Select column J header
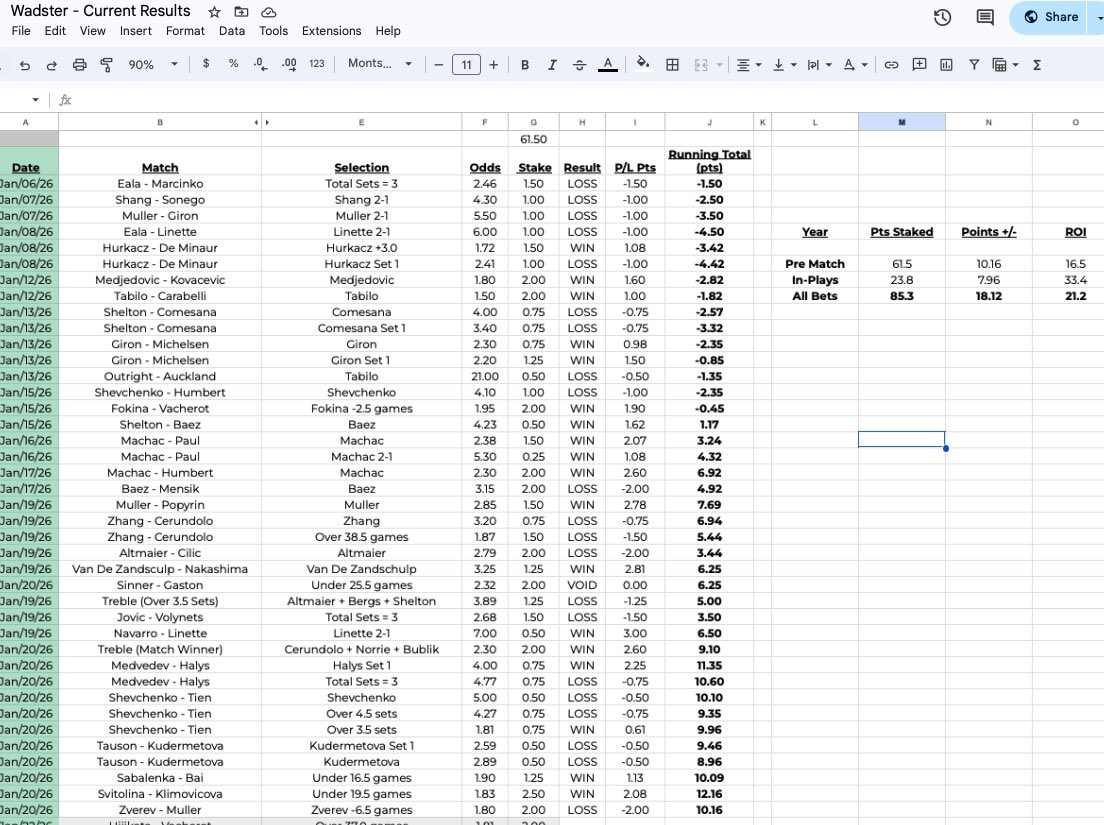The width and height of the screenshot is (1104, 825). point(709,122)
